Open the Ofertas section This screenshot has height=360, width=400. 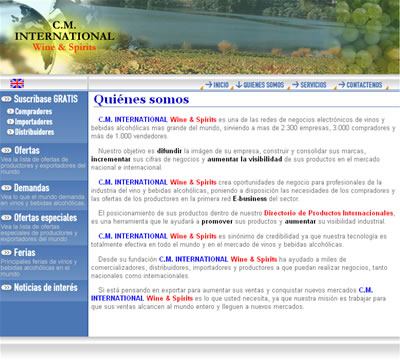point(27,150)
